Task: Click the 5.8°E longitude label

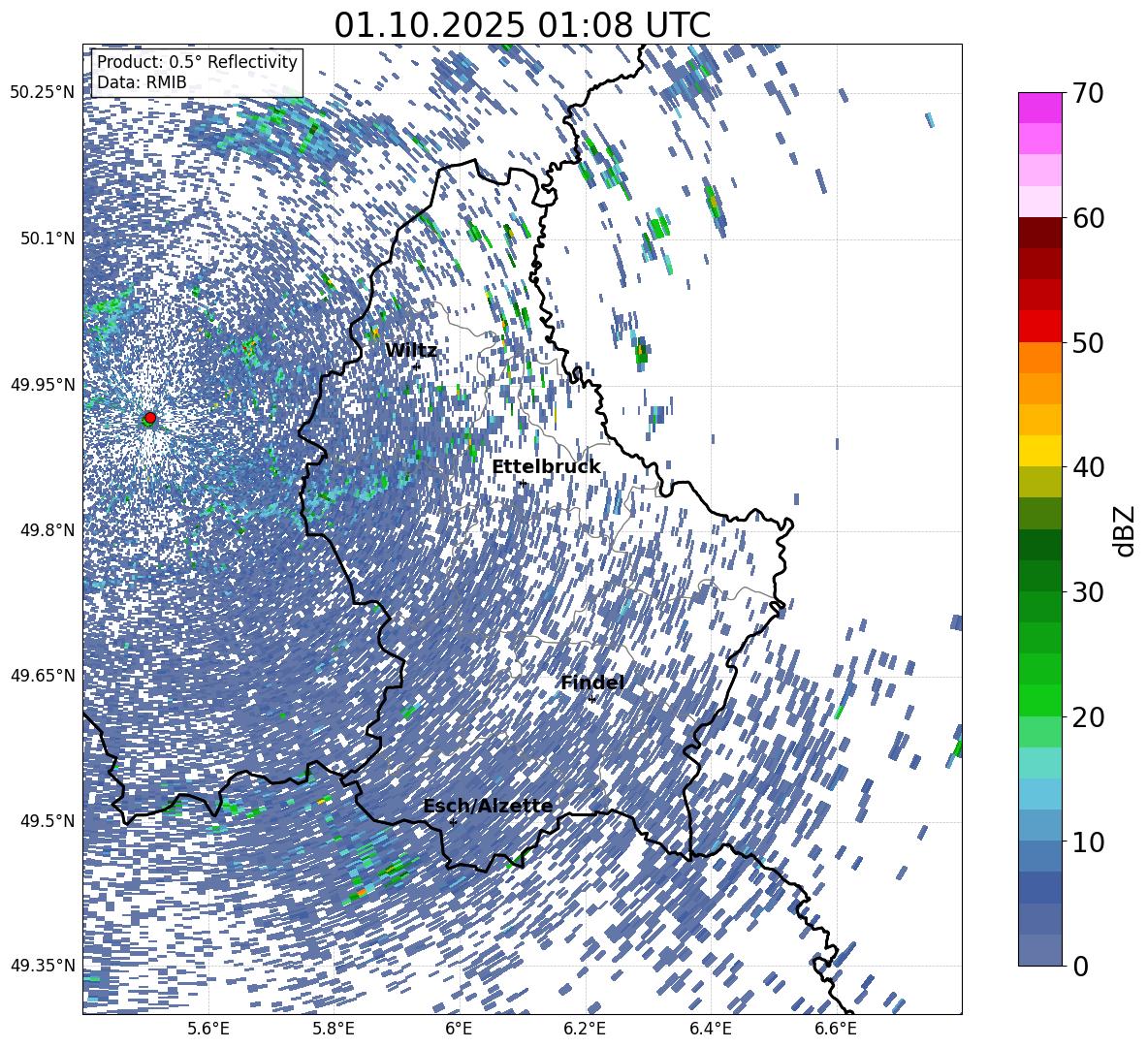Action: (334, 1029)
